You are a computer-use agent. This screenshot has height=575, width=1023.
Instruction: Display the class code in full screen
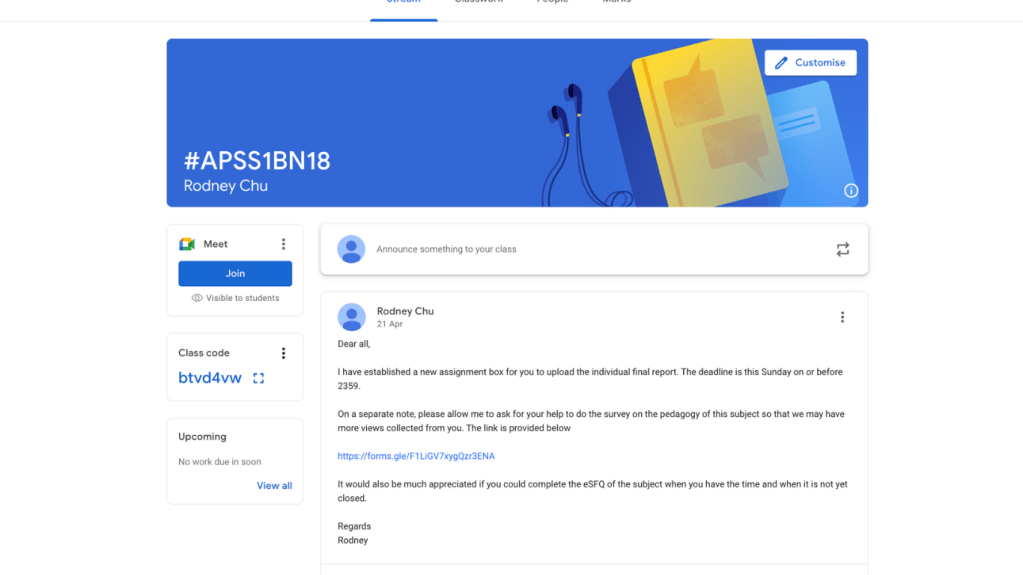[258, 378]
